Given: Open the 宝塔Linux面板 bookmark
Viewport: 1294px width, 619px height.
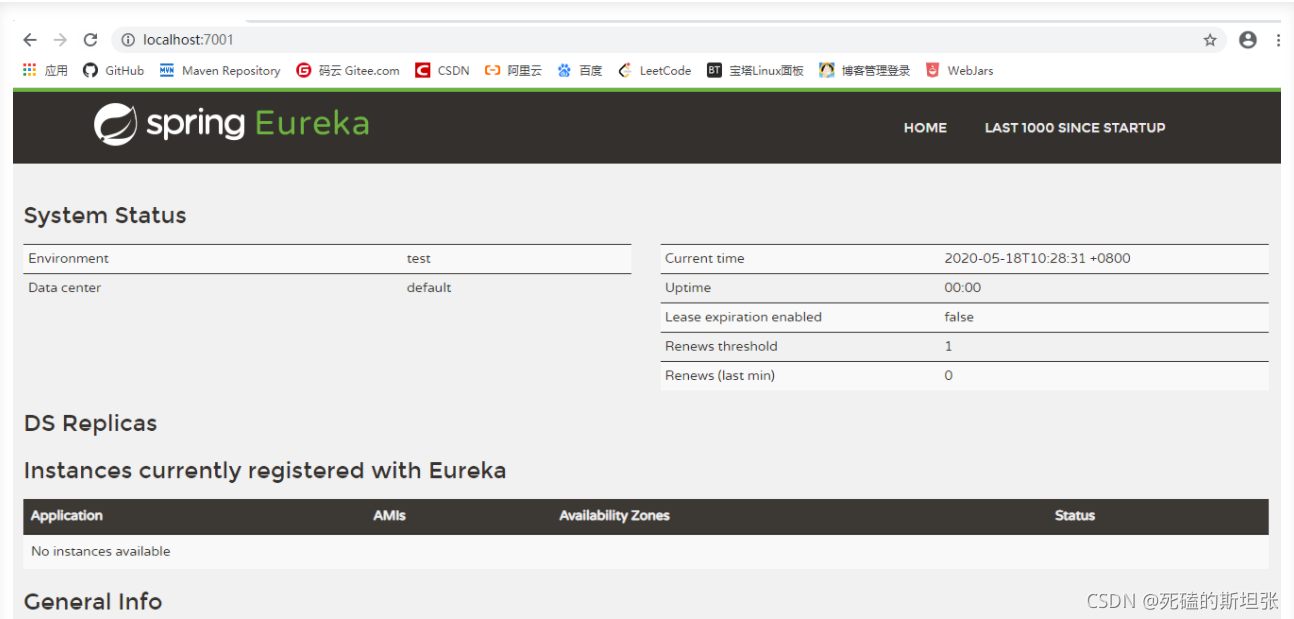Looking at the screenshot, I should [x=755, y=70].
